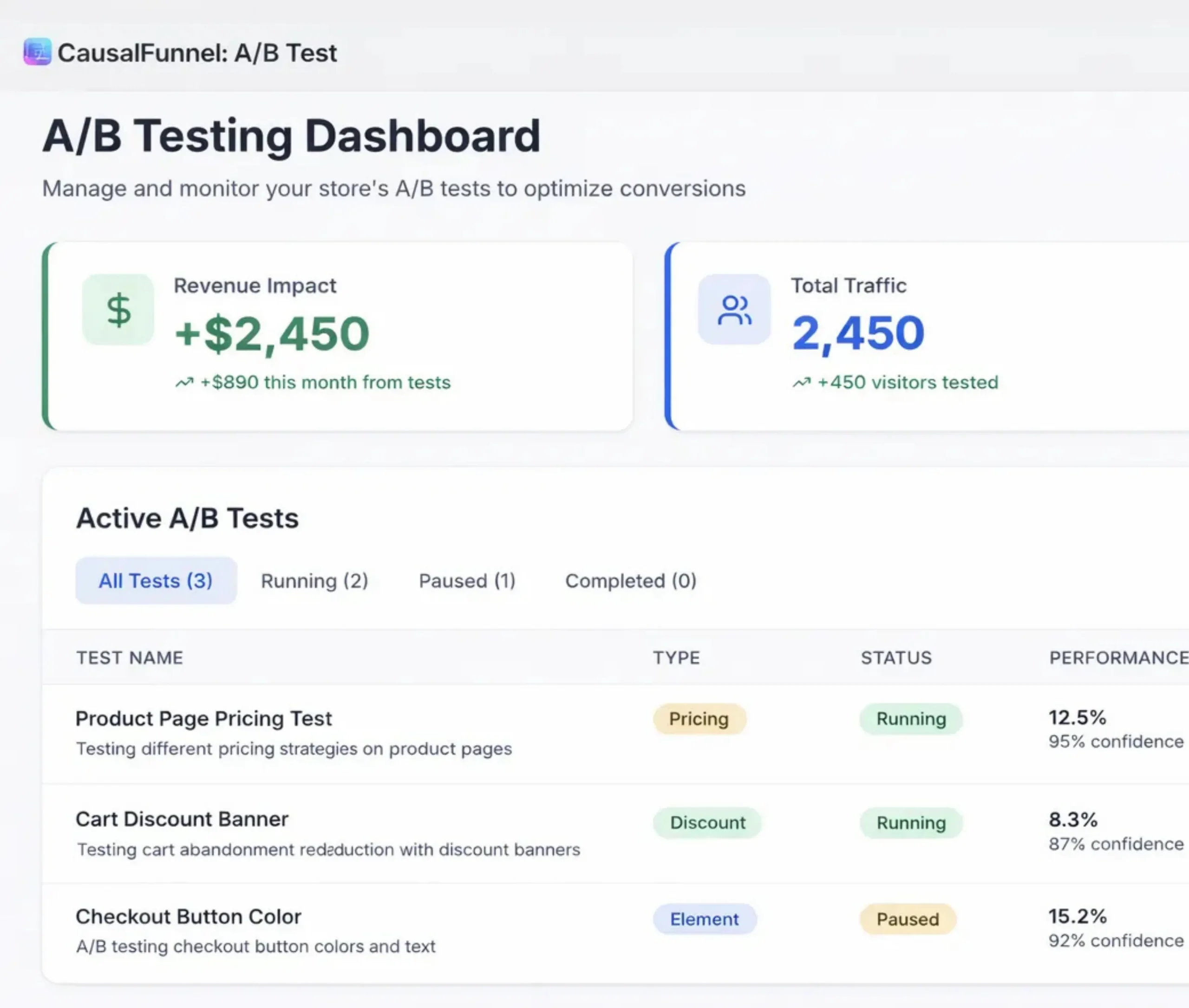Click the green trend arrow next to +$890
Viewport: 1189px width, 1008px height.
[184, 382]
